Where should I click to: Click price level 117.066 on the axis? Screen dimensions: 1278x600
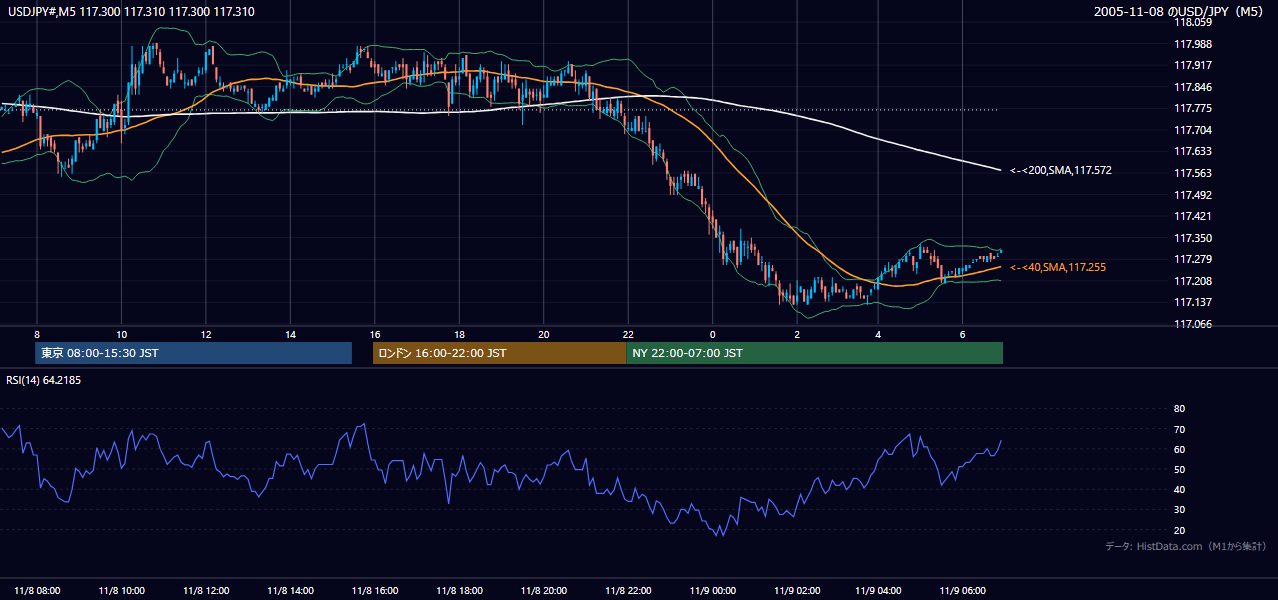point(1193,324)
